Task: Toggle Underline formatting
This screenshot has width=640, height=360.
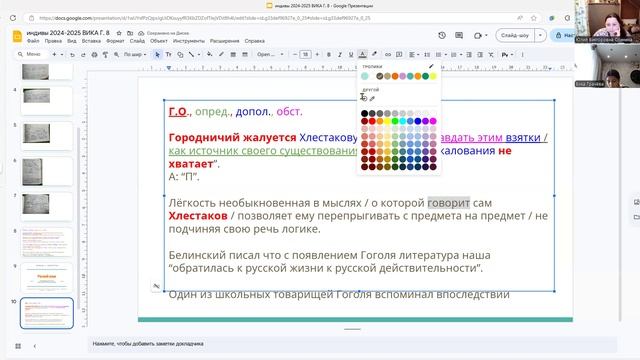Action: (351, 55)
